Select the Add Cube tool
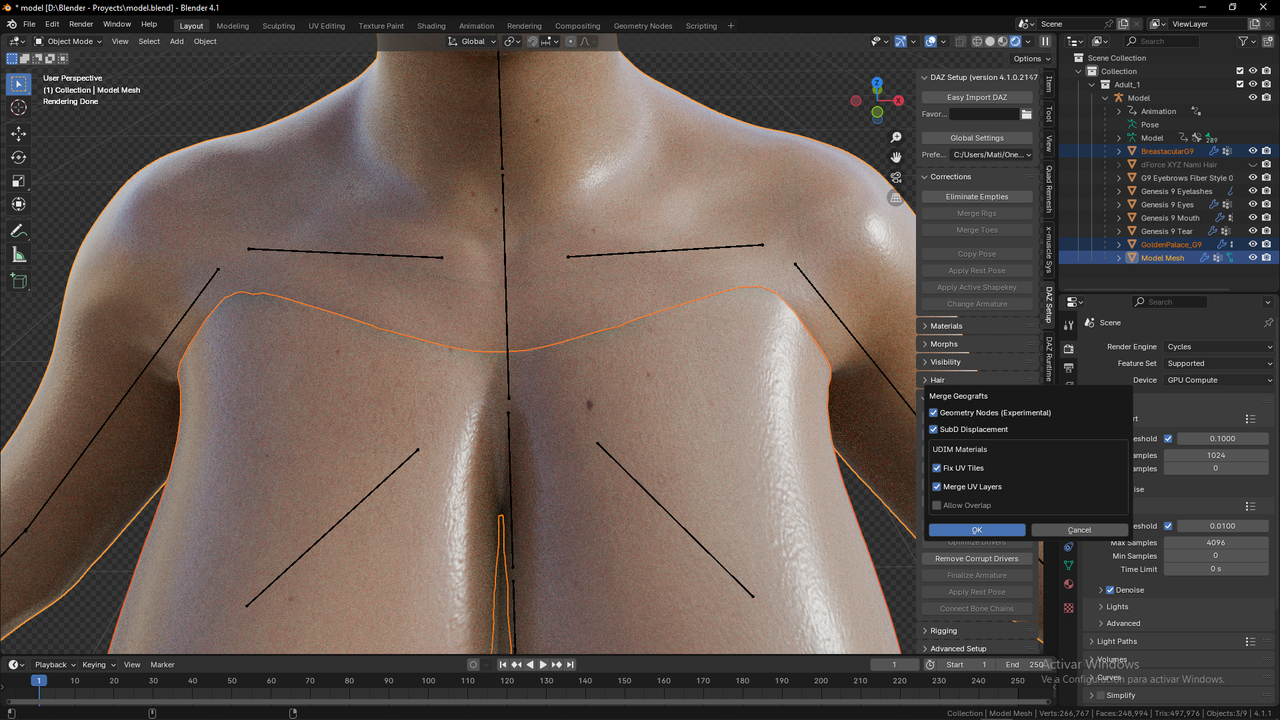 (x=19, y=281)
